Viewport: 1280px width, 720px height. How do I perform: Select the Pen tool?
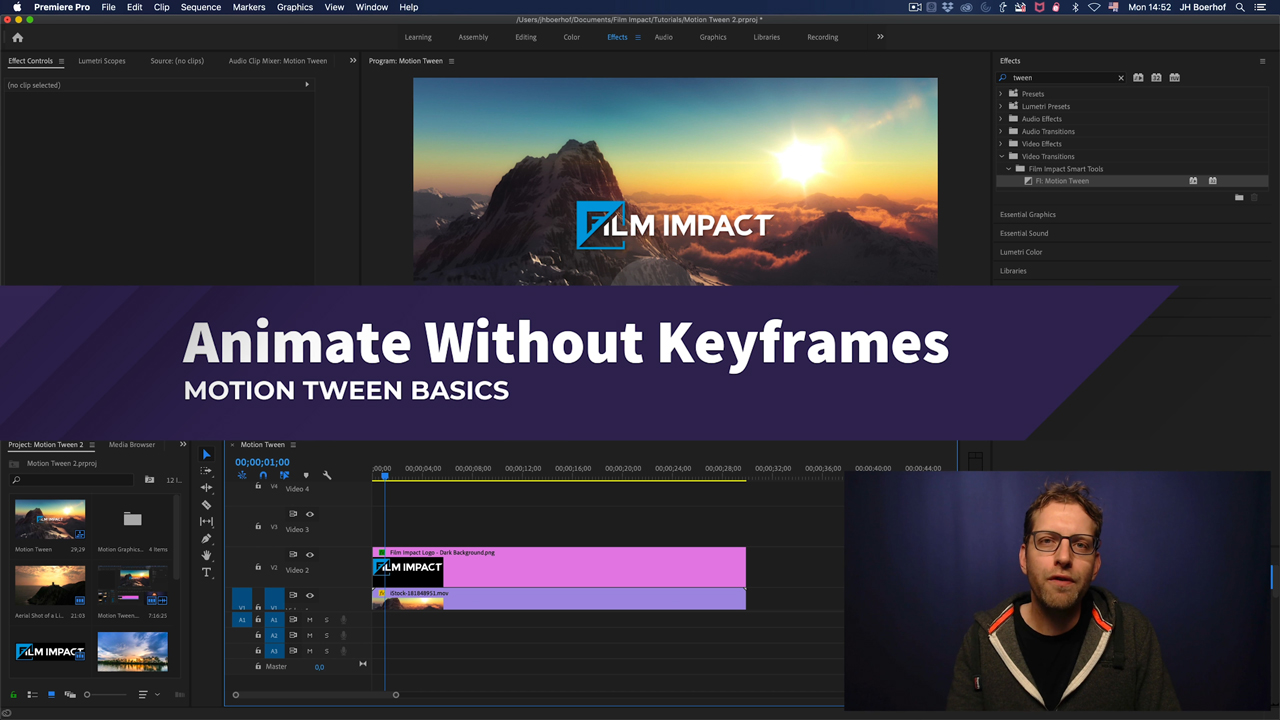206,538
